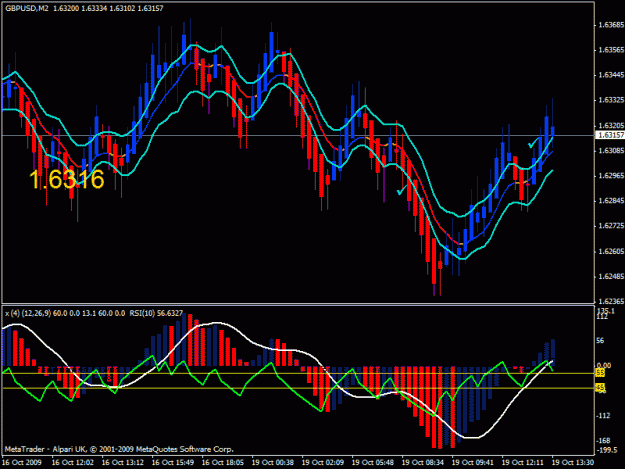
Task: Click the indicator scale value -112
Action: [603, 416]
